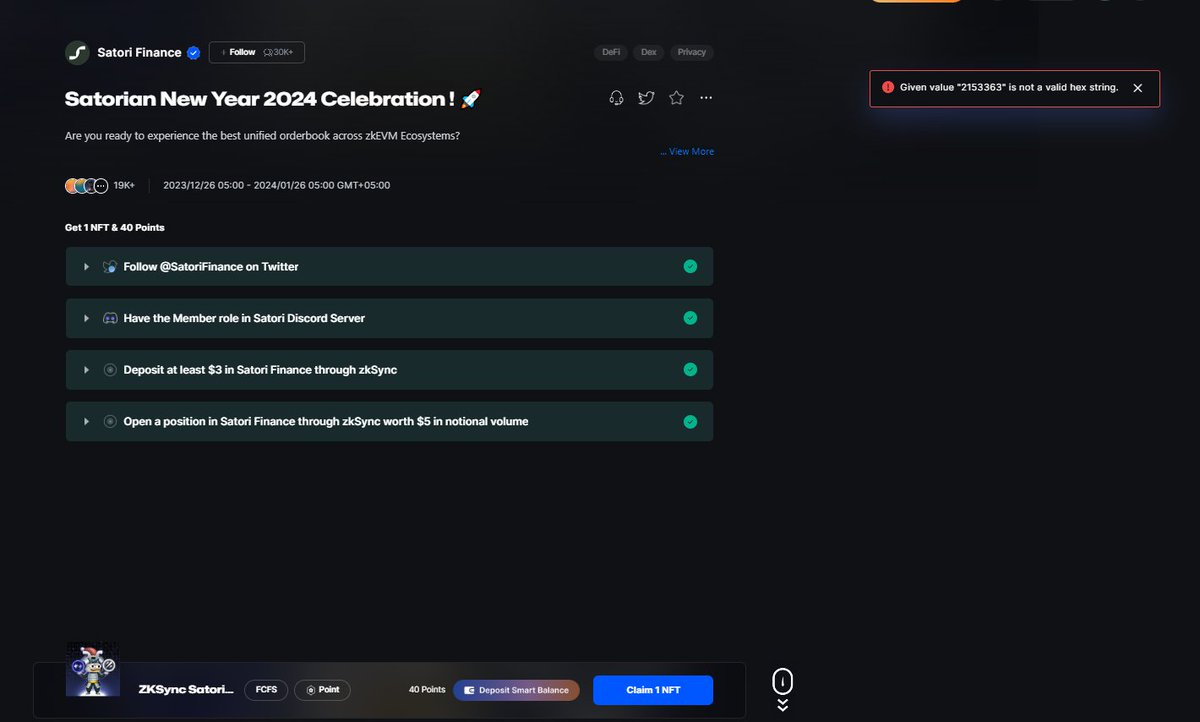1200x722 pixels.
Task: Click the Discord icon in Member role row
Action: [110, 318]
